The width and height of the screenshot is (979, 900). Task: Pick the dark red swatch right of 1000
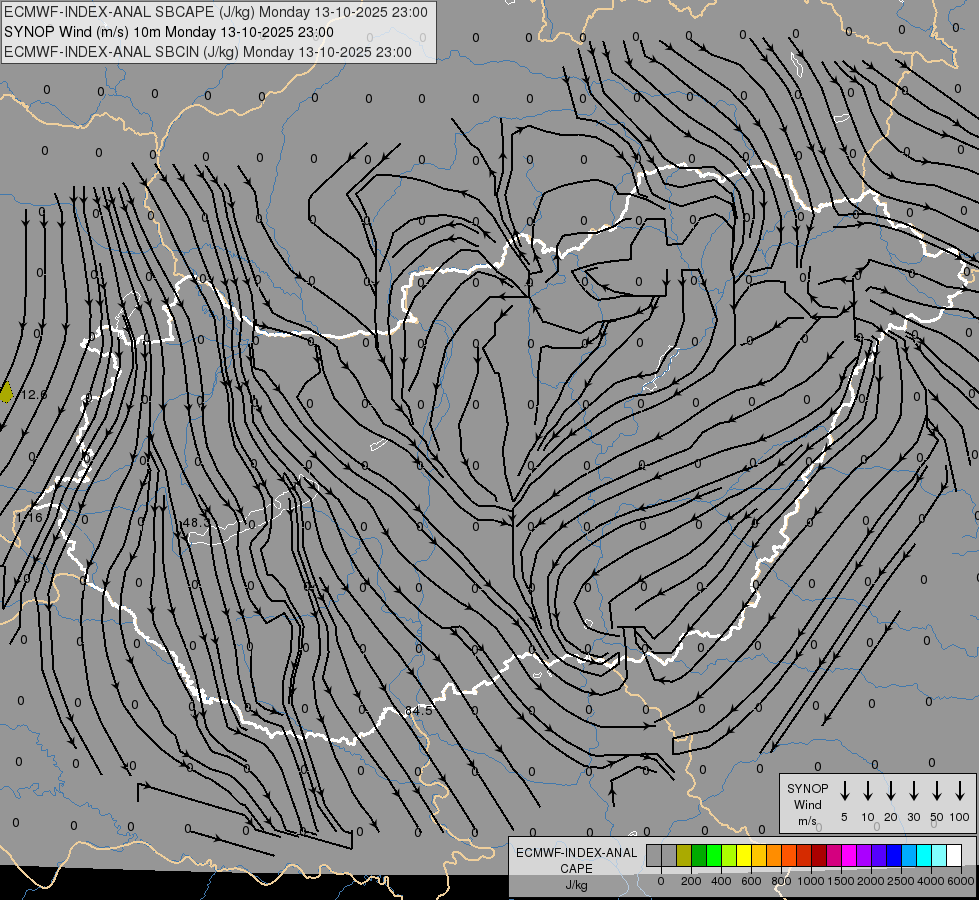[819, 855]
